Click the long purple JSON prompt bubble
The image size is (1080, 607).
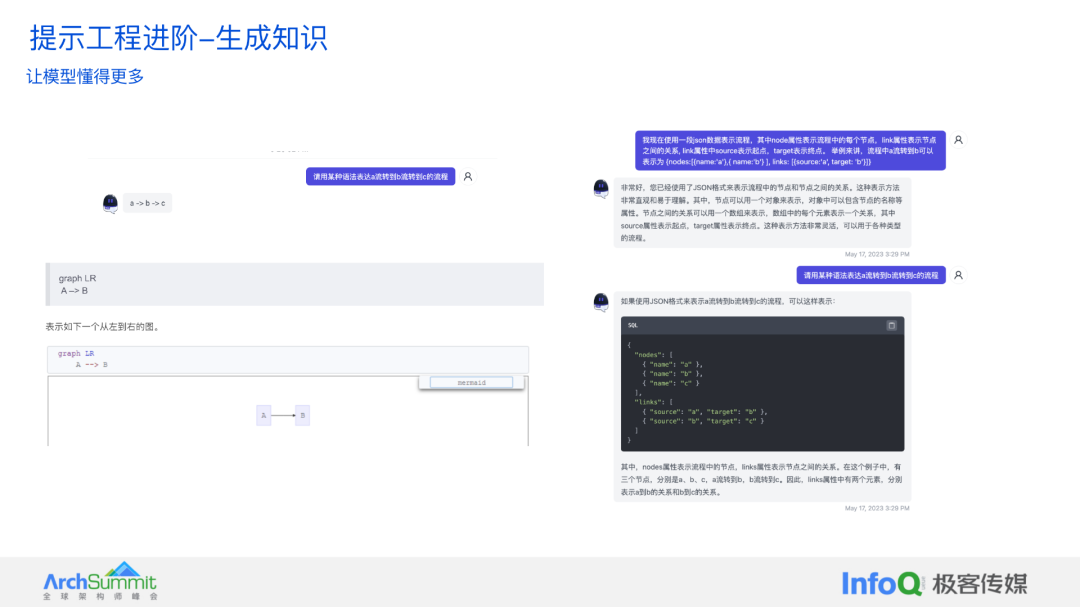click(790, 150)
